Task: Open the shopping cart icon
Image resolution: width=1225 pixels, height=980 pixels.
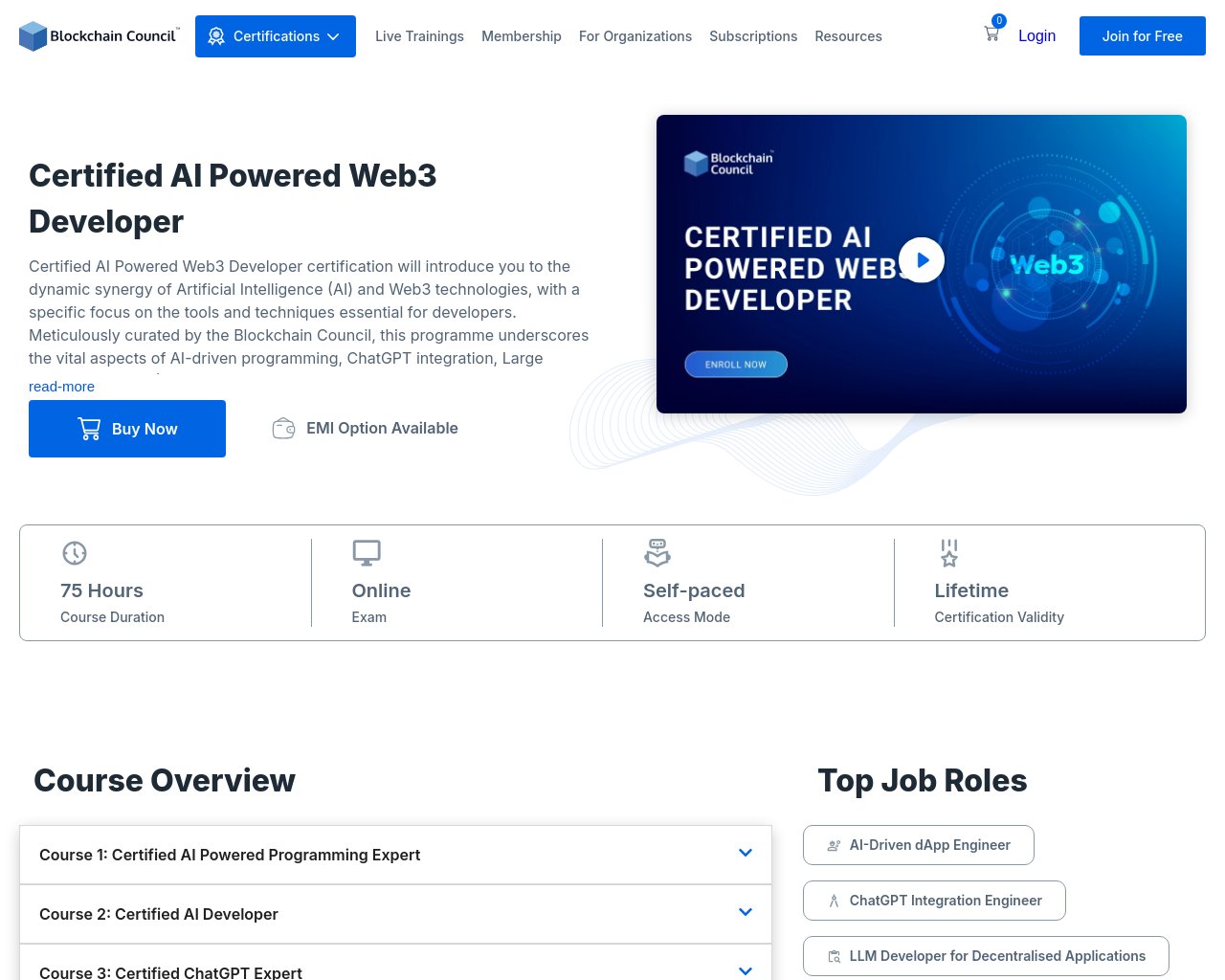Action: [x=991, y=33]
